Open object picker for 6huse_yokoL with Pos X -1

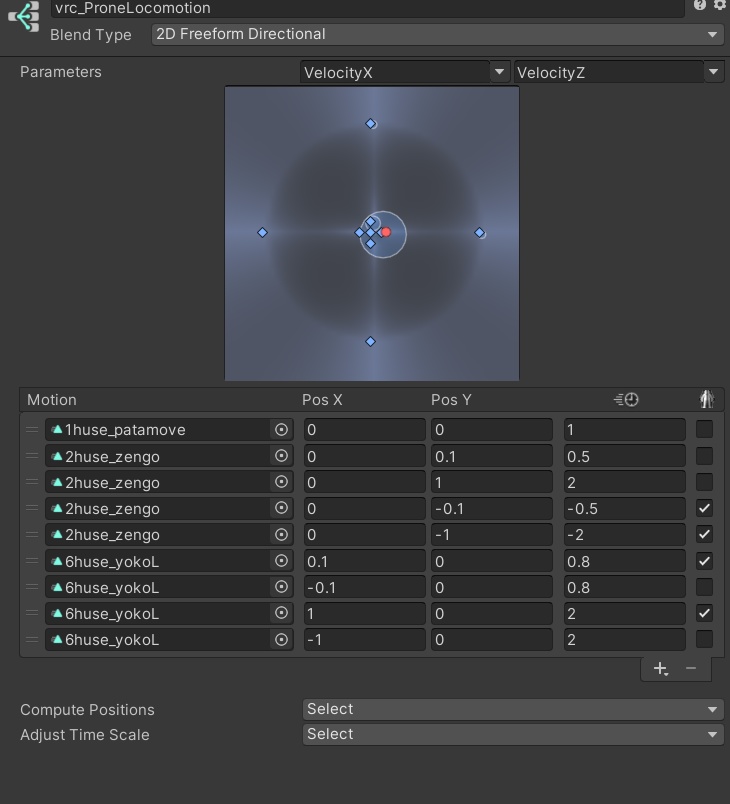(281, 640)
